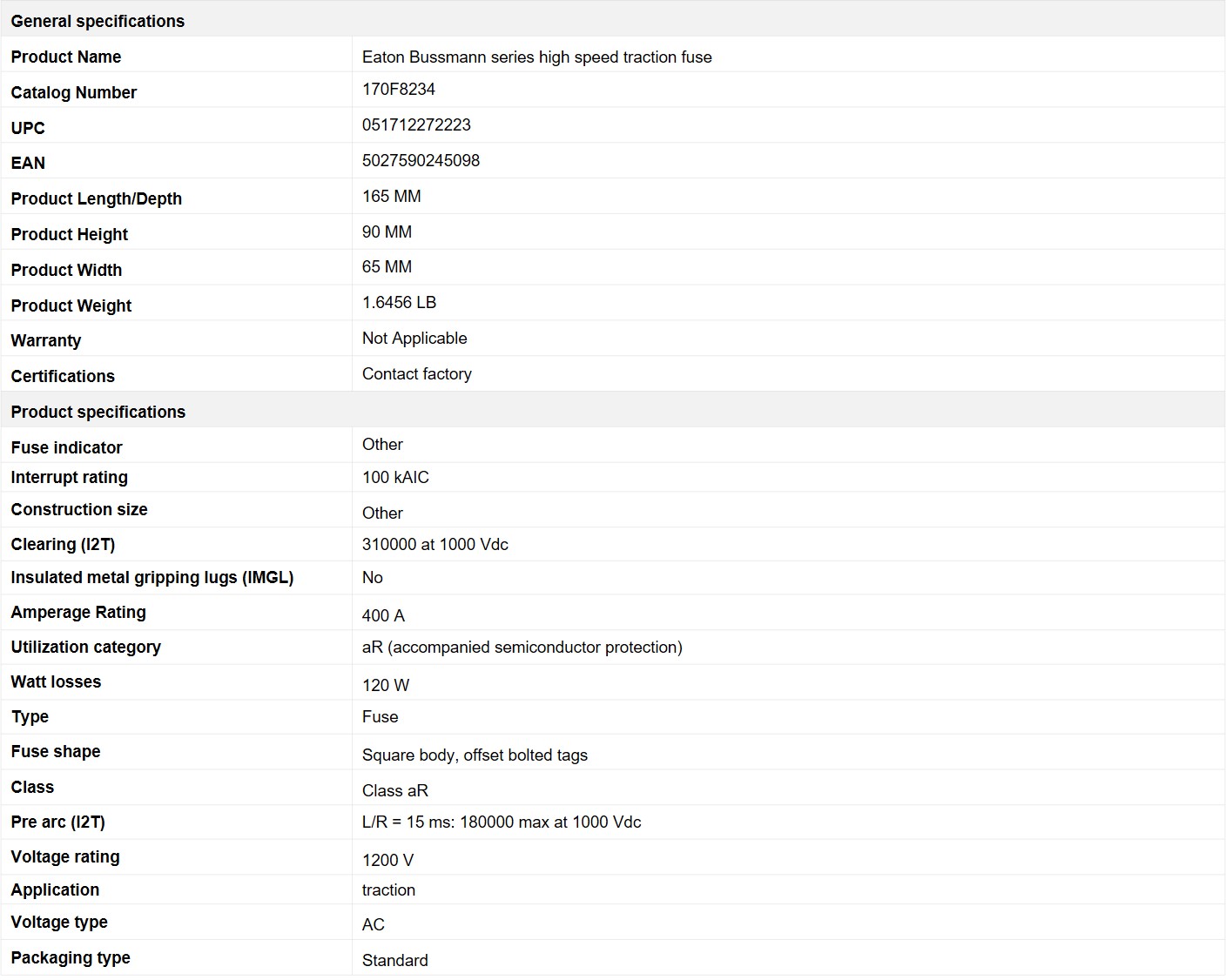Click the Voltage rating 1200 V value
The image size is (1226, 980).
click(x=387, y=860)
